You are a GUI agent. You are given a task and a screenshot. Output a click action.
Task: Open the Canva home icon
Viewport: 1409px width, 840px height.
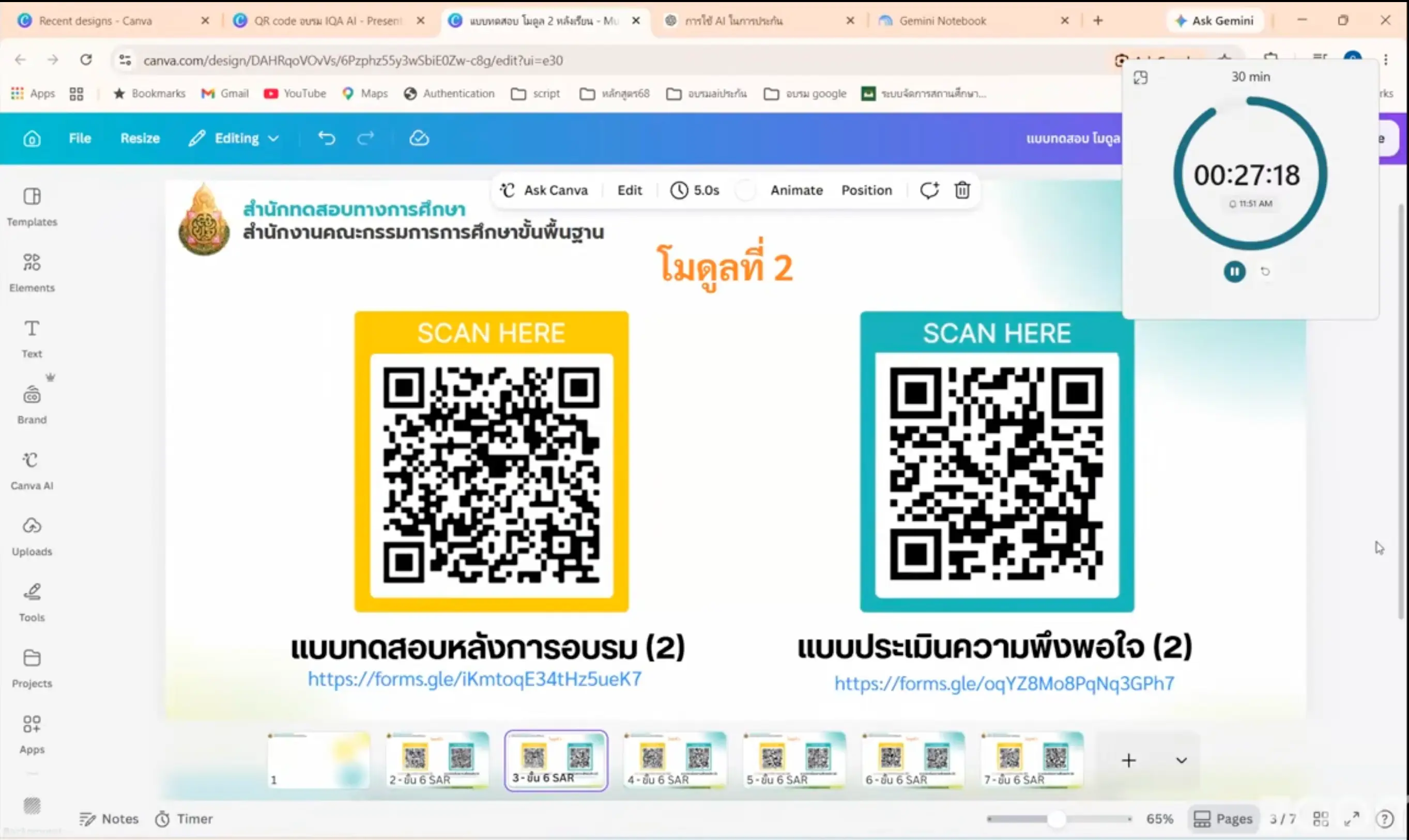pos(32,138)
